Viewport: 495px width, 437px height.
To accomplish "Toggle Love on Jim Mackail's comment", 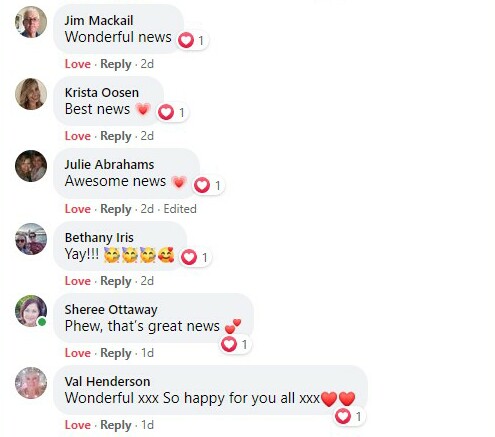I will [78, 64].
